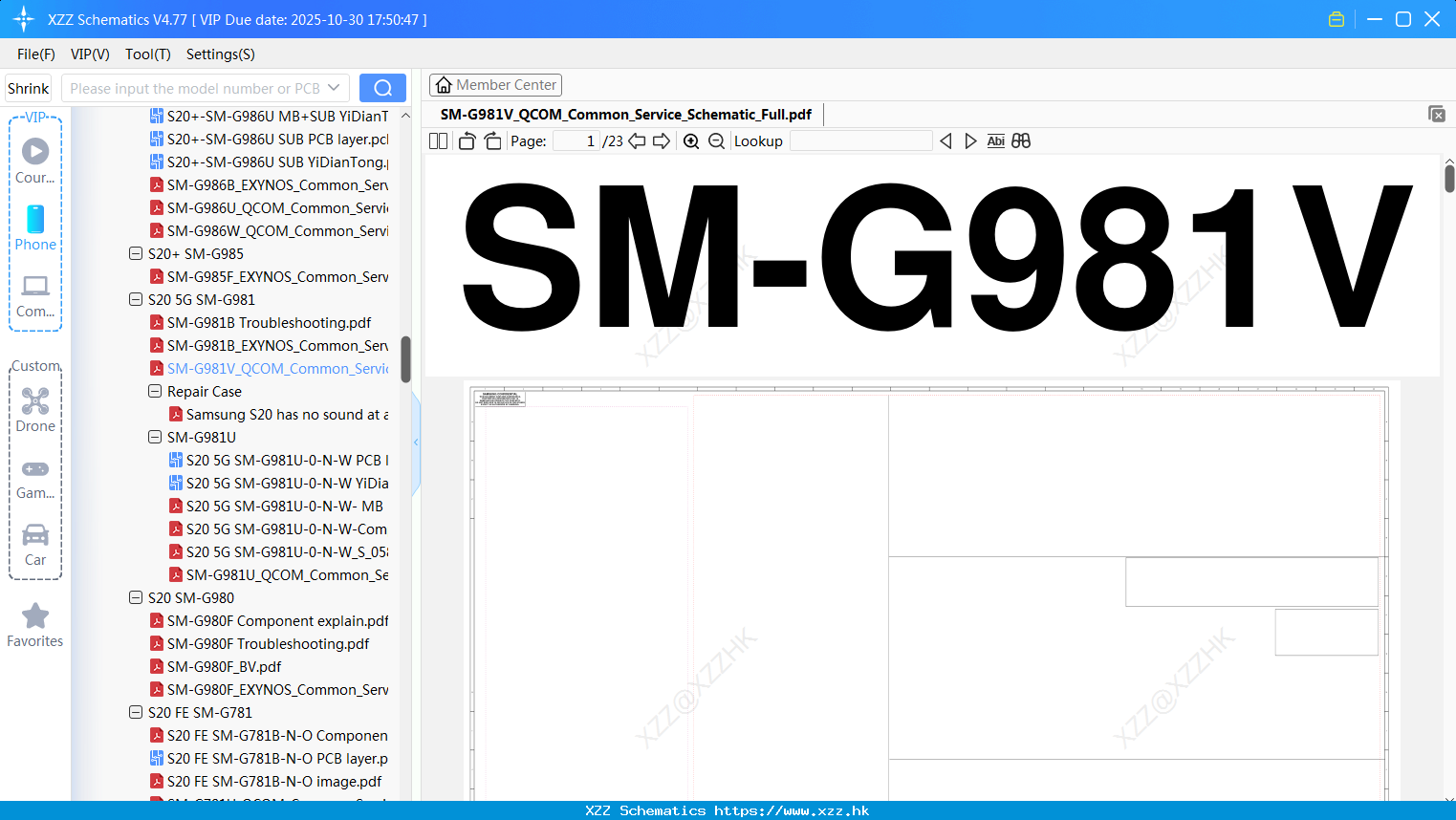This screenshot has height=820, width=1456.
Task: Find next lookup result triangle
Action: coord(970,141)
